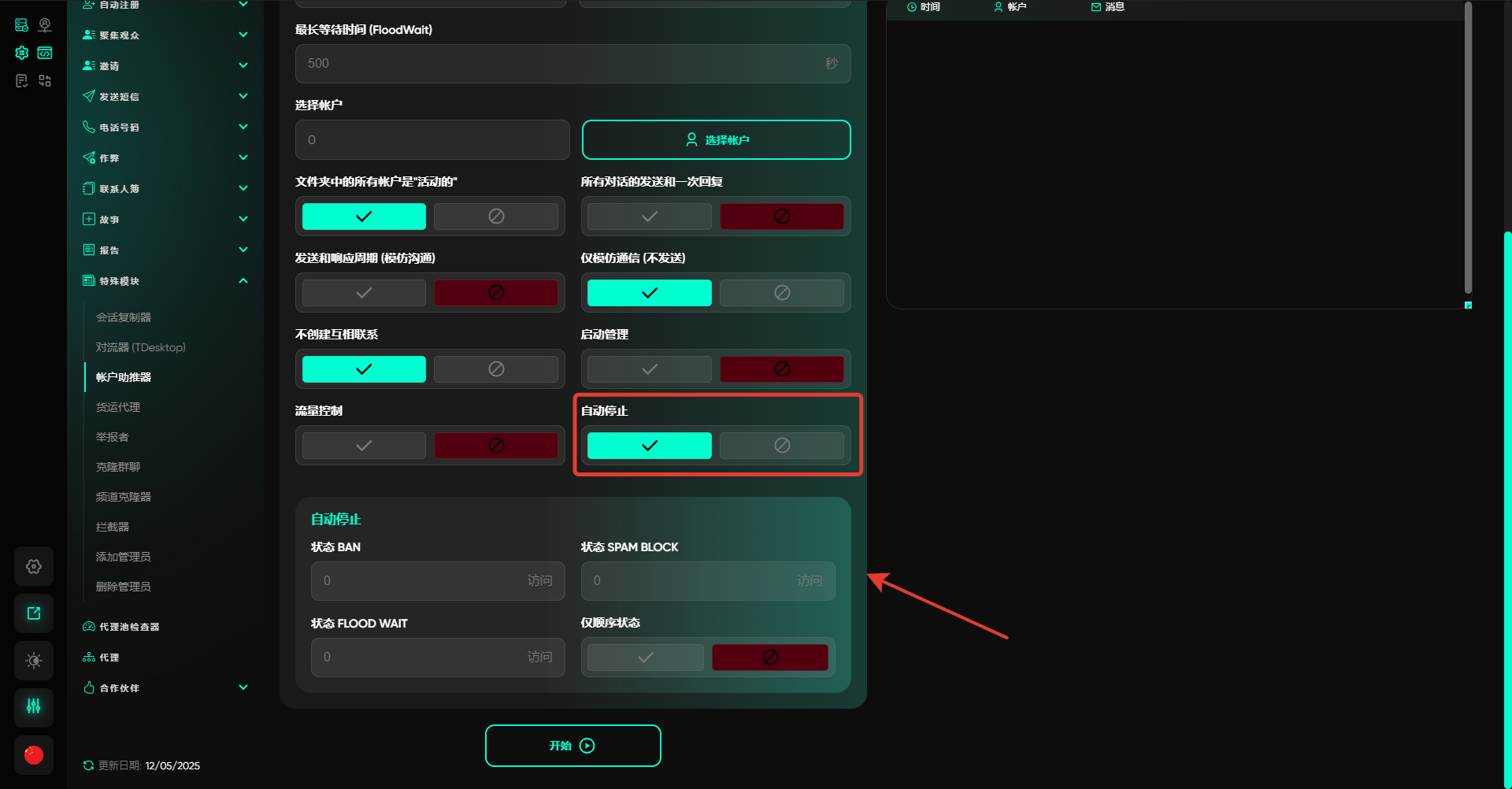Image resolution: width=1512 pixels, height=789 pixels.
Task: Collapse the 特殊模块 section chevron
Action: click(x=243, y=281)
